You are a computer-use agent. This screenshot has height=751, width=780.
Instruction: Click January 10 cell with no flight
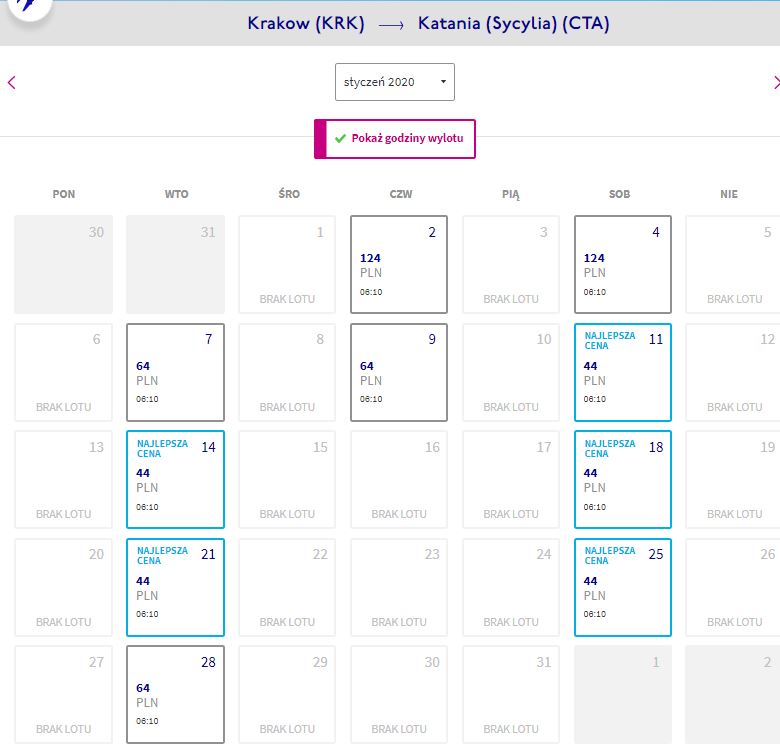click(x=511, y=373)
